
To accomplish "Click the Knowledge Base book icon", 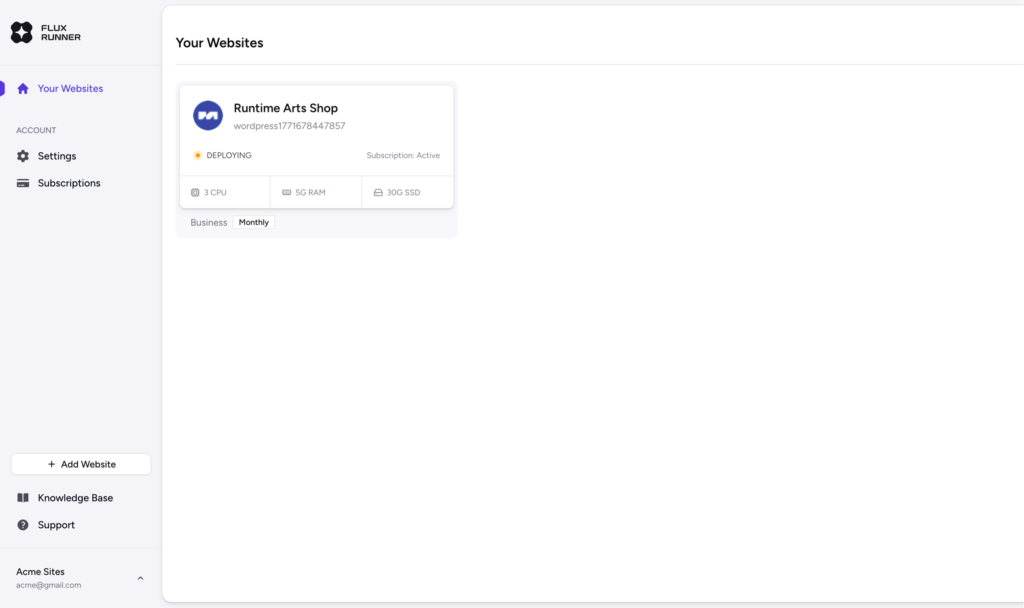I will pyautogui.click(x=23, y=498).
